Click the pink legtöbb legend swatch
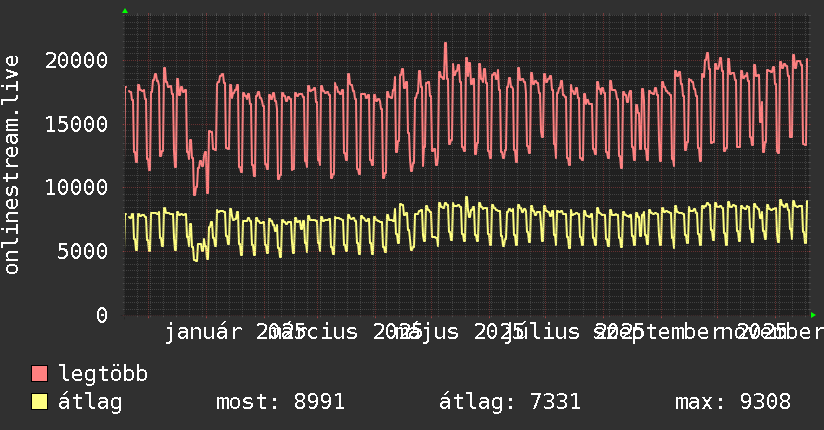Viewport: 824px width, 430px height. 39,374
